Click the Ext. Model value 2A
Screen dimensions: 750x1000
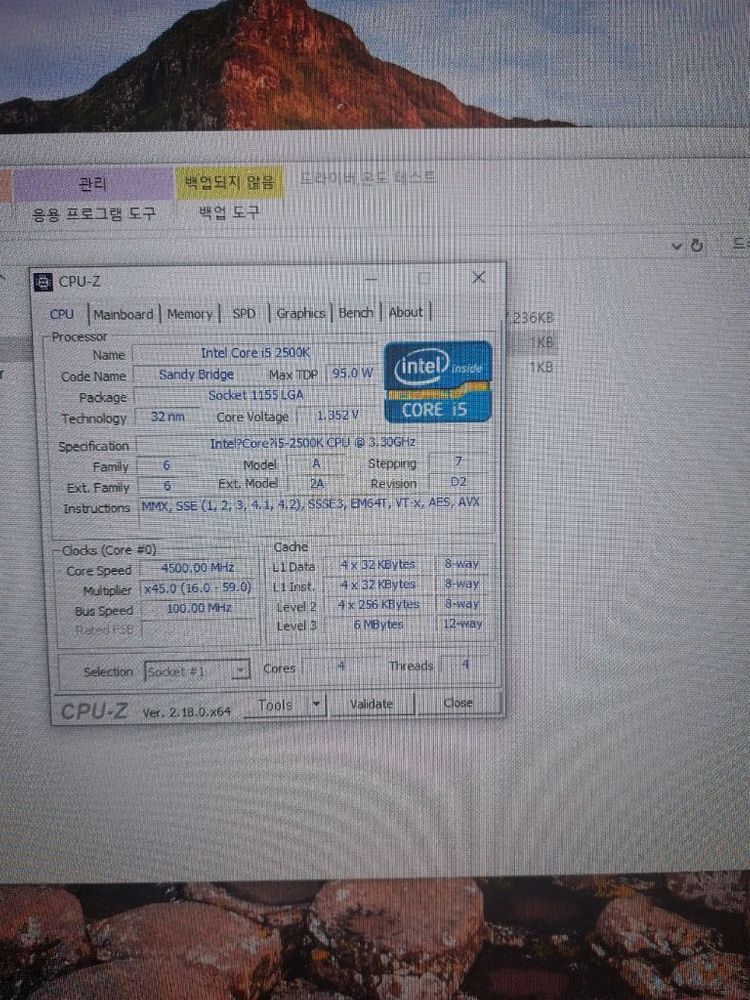click(x=316, y=484)
